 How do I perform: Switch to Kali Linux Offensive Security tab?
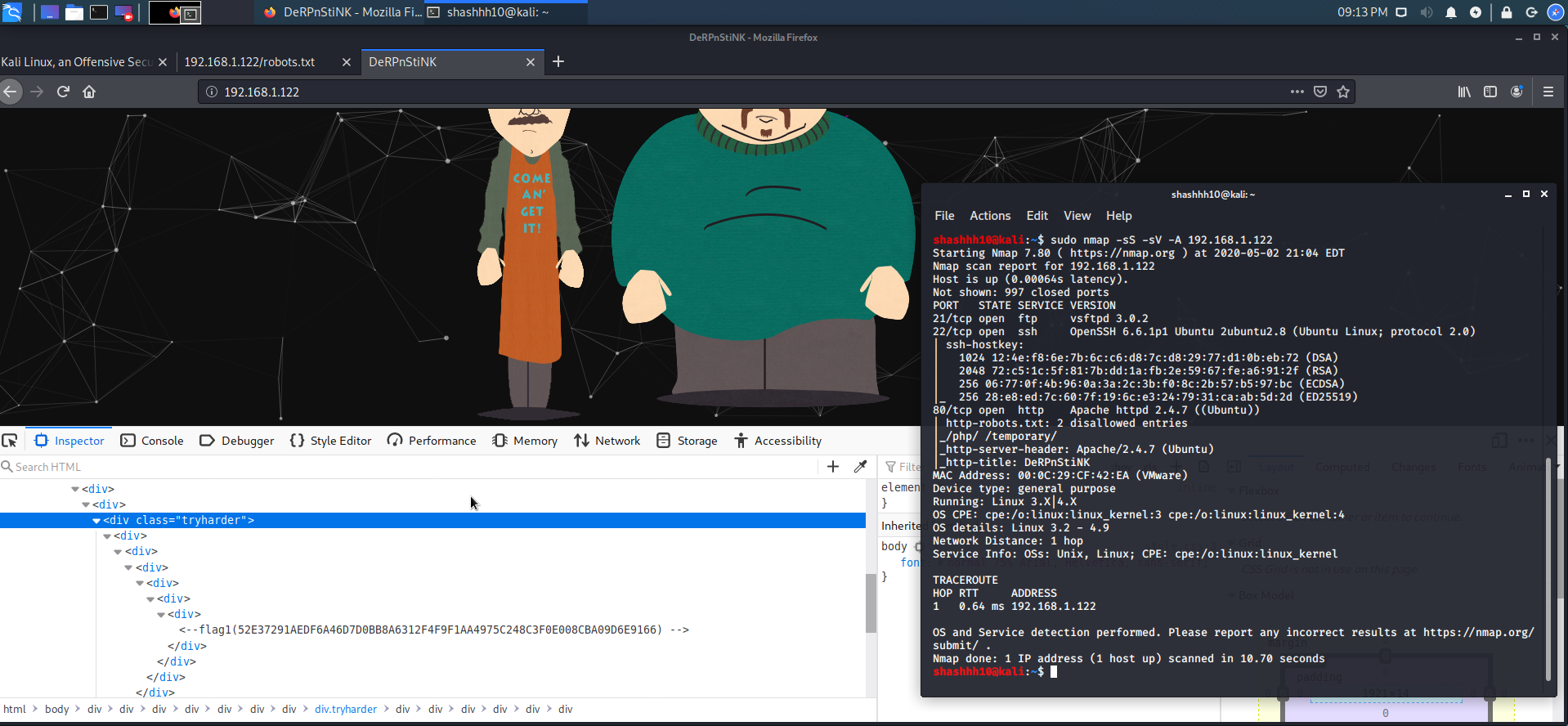(76, 61)
